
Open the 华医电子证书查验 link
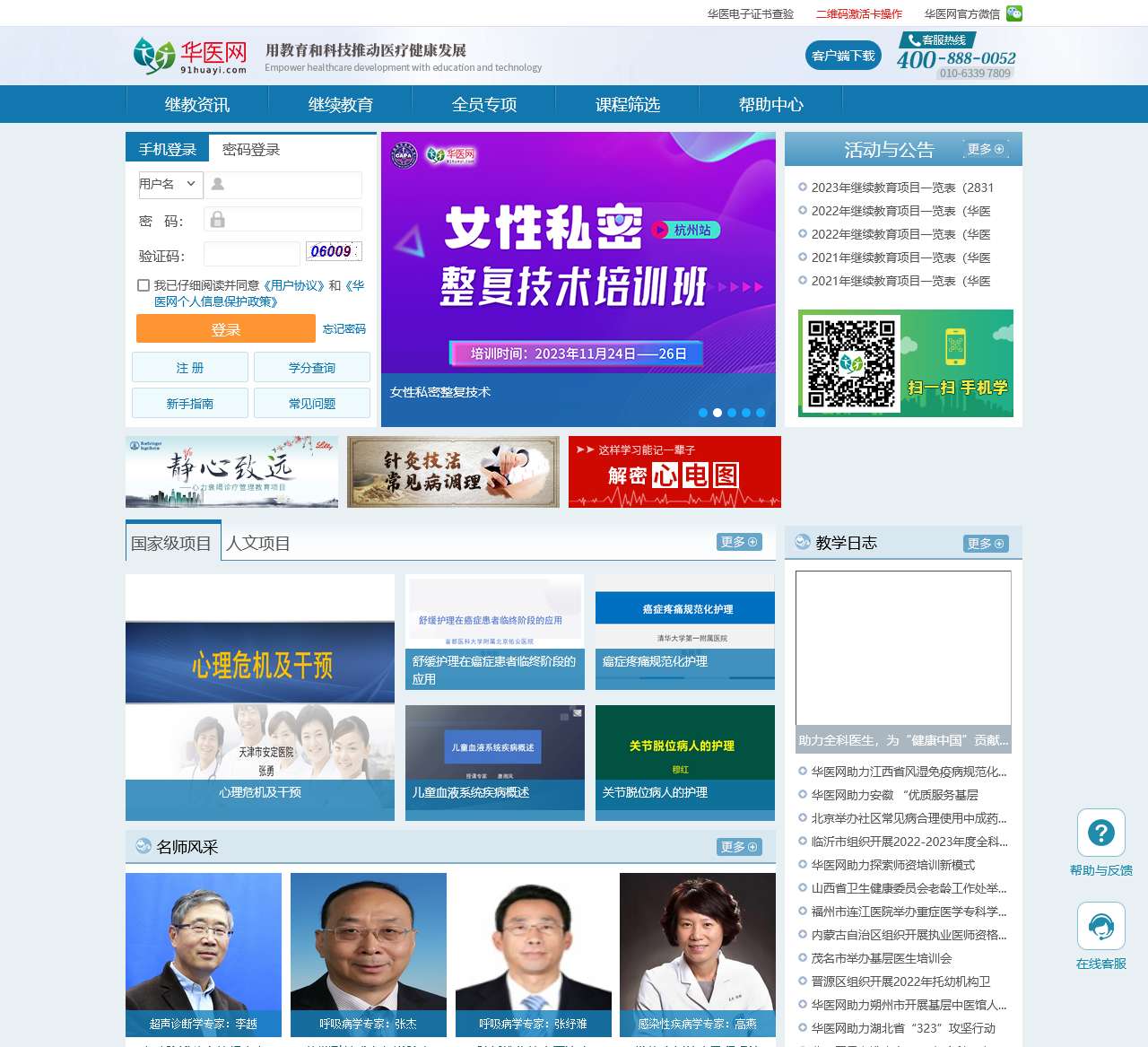751,13
